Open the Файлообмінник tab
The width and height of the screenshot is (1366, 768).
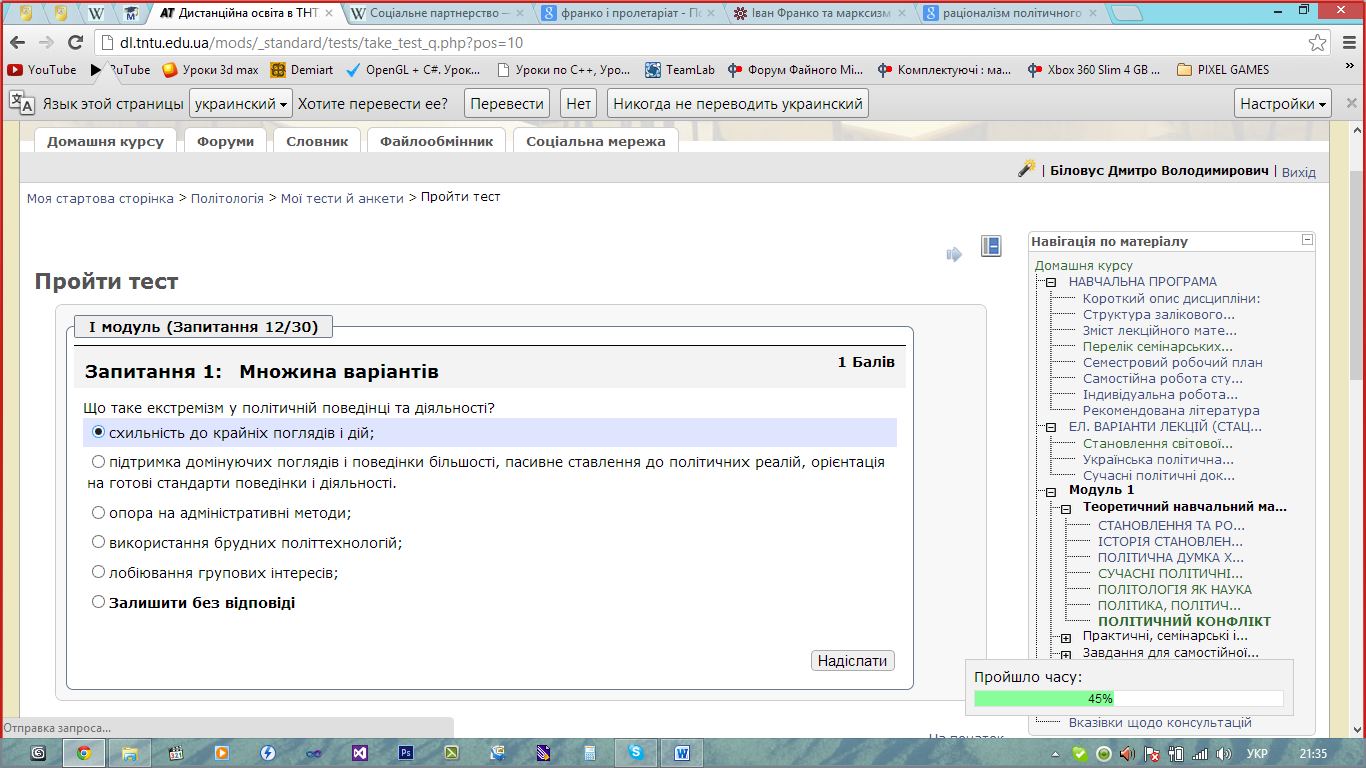click(436, 141)
